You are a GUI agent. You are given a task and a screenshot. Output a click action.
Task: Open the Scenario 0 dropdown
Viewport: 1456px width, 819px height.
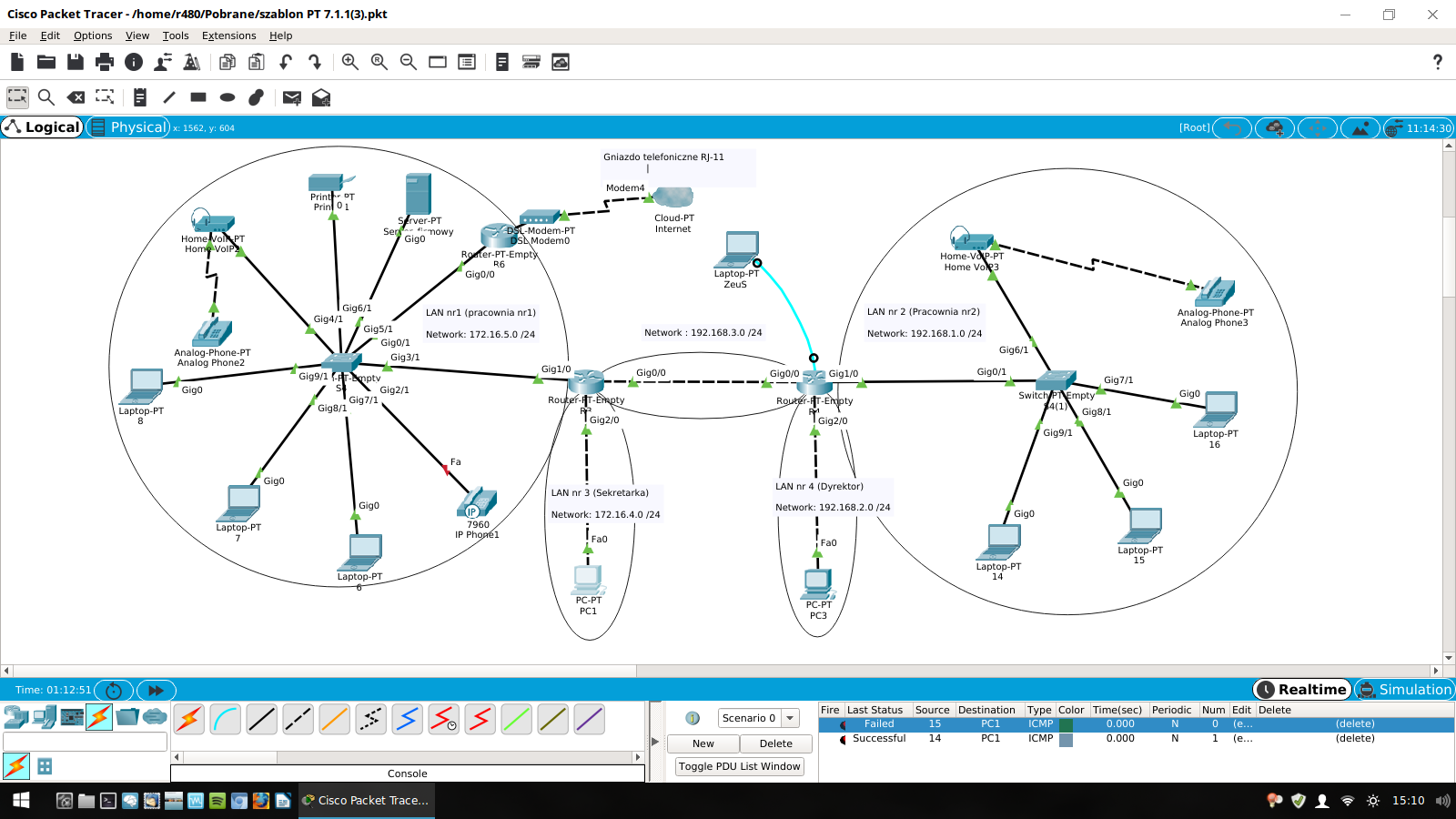(758, 718)
